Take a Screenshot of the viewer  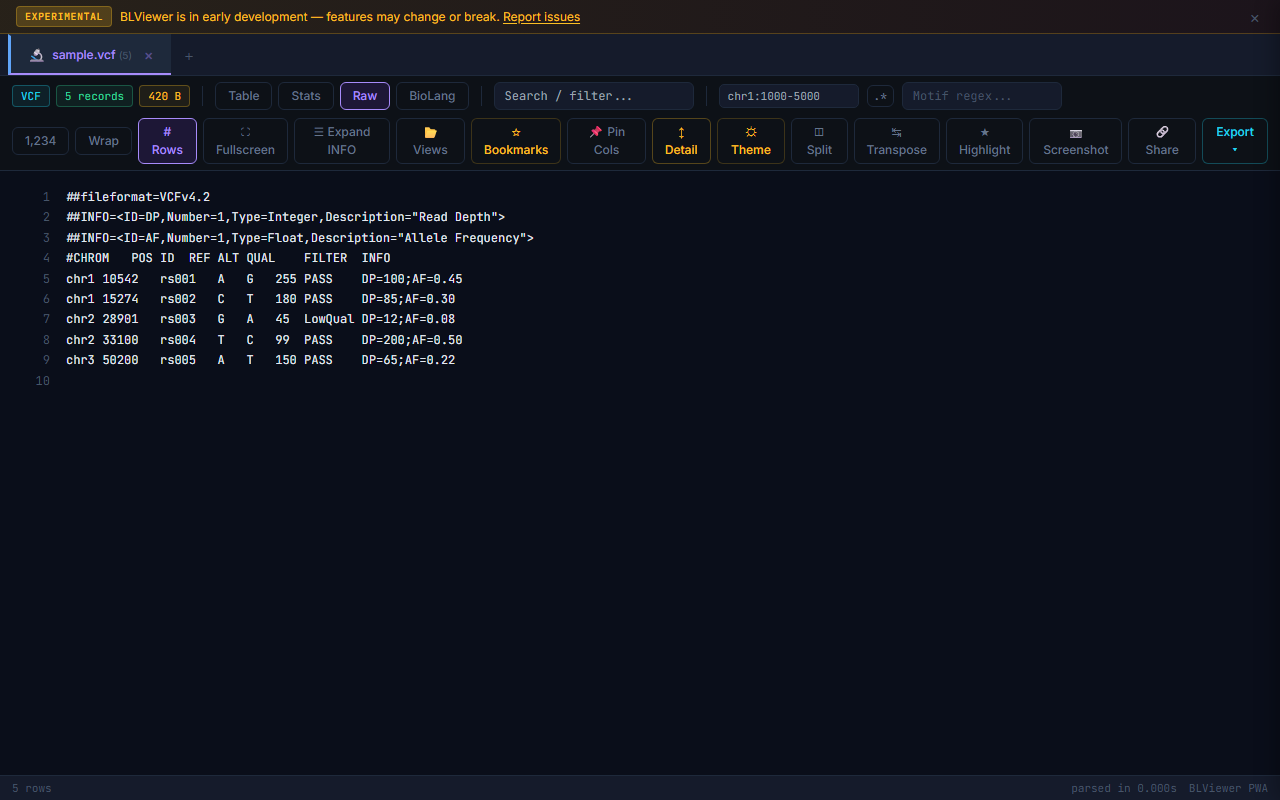(x=1076, y=141)
